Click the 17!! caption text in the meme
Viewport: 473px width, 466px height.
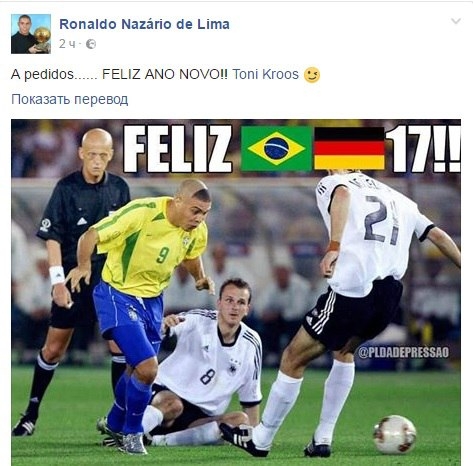[x=423, y=149]
